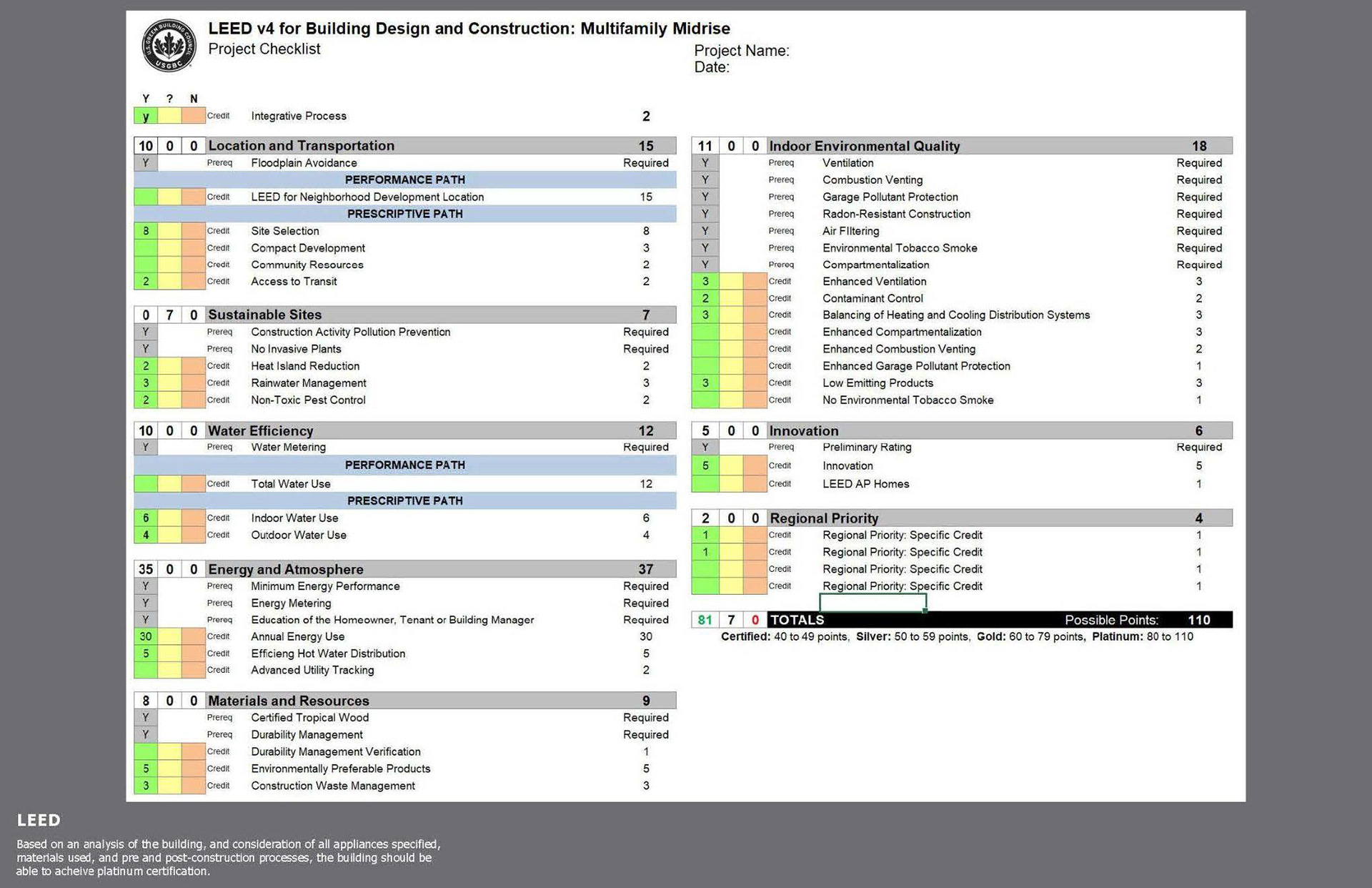Viewport: 1372px width, 888px height.
Task: Click the green 81 total points cell
Action: coord(705,620)
